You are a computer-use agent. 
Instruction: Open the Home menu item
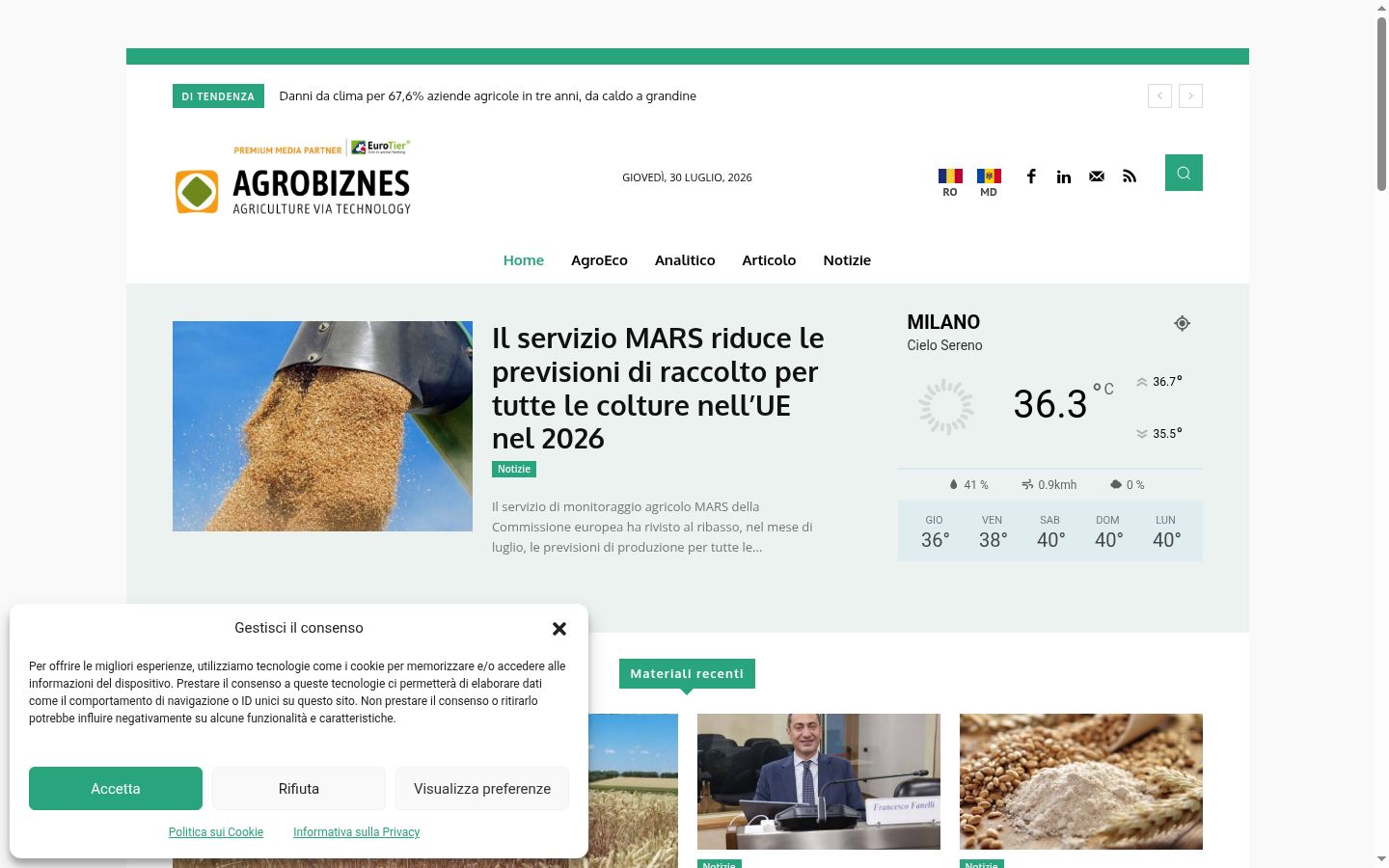tap(524, 260)
